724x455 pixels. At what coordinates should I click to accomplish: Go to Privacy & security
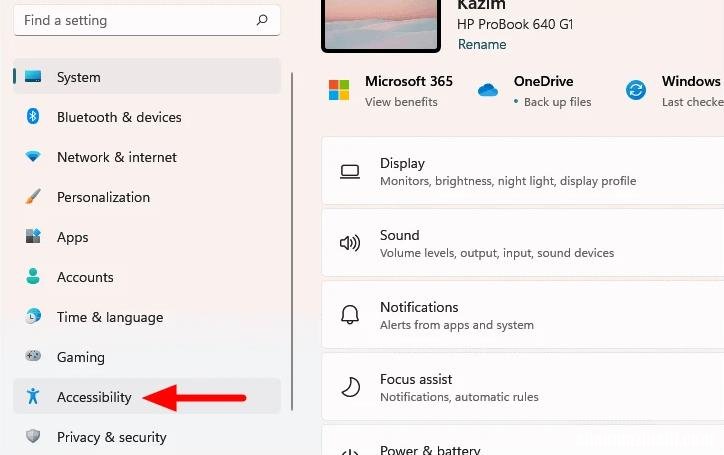point(147,437)
